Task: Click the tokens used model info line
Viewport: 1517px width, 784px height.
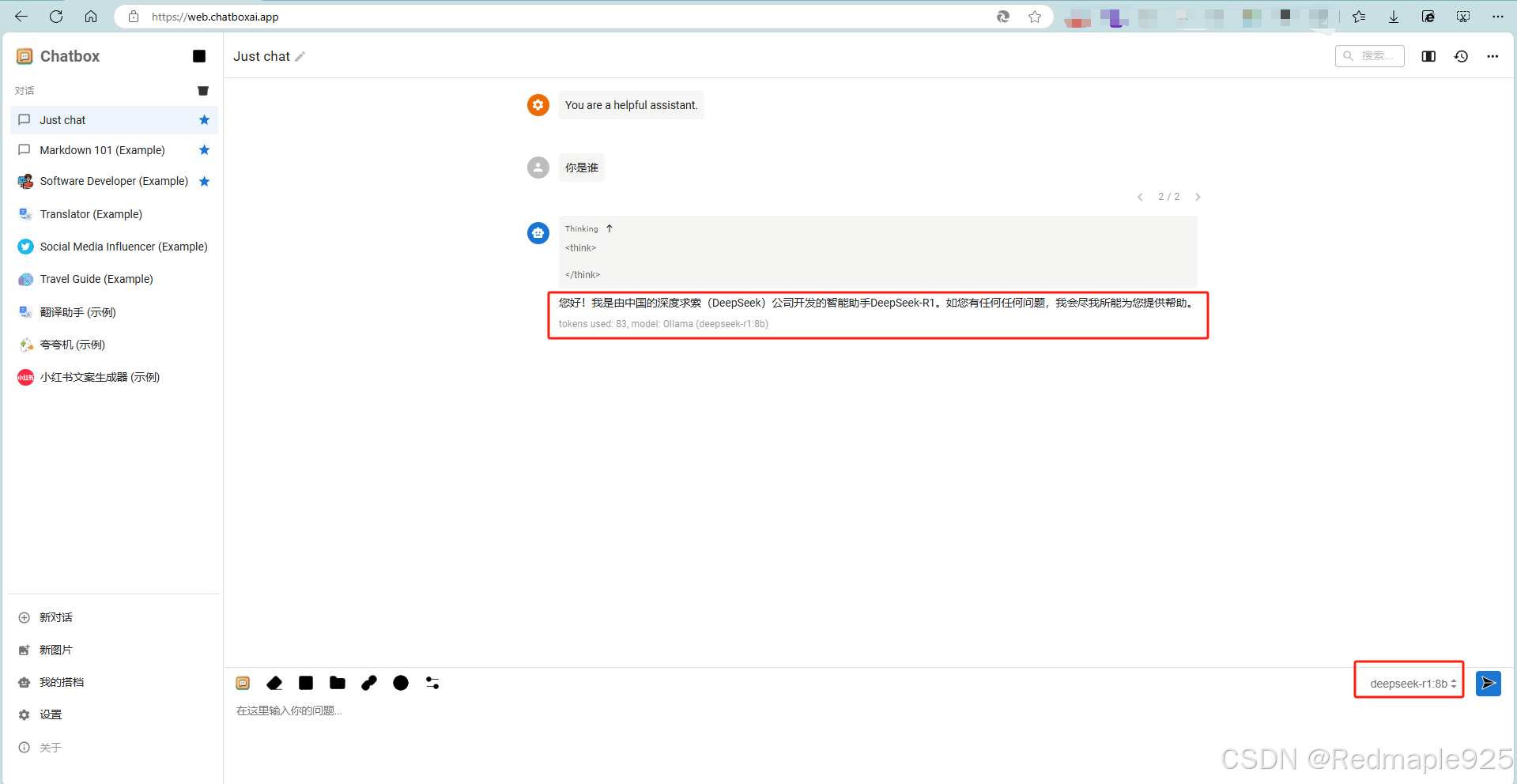Action: [663, 324]
